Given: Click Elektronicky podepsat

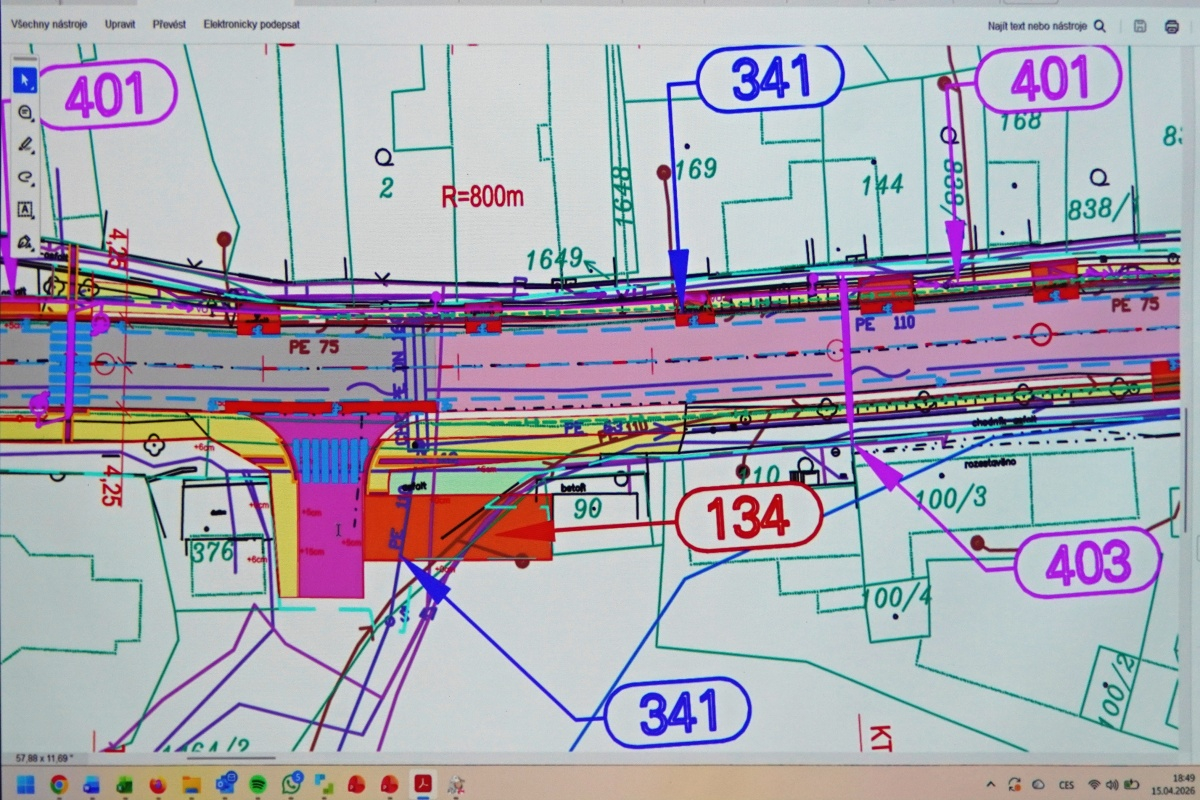Looking at the screenshot, I should coord(251,24).
